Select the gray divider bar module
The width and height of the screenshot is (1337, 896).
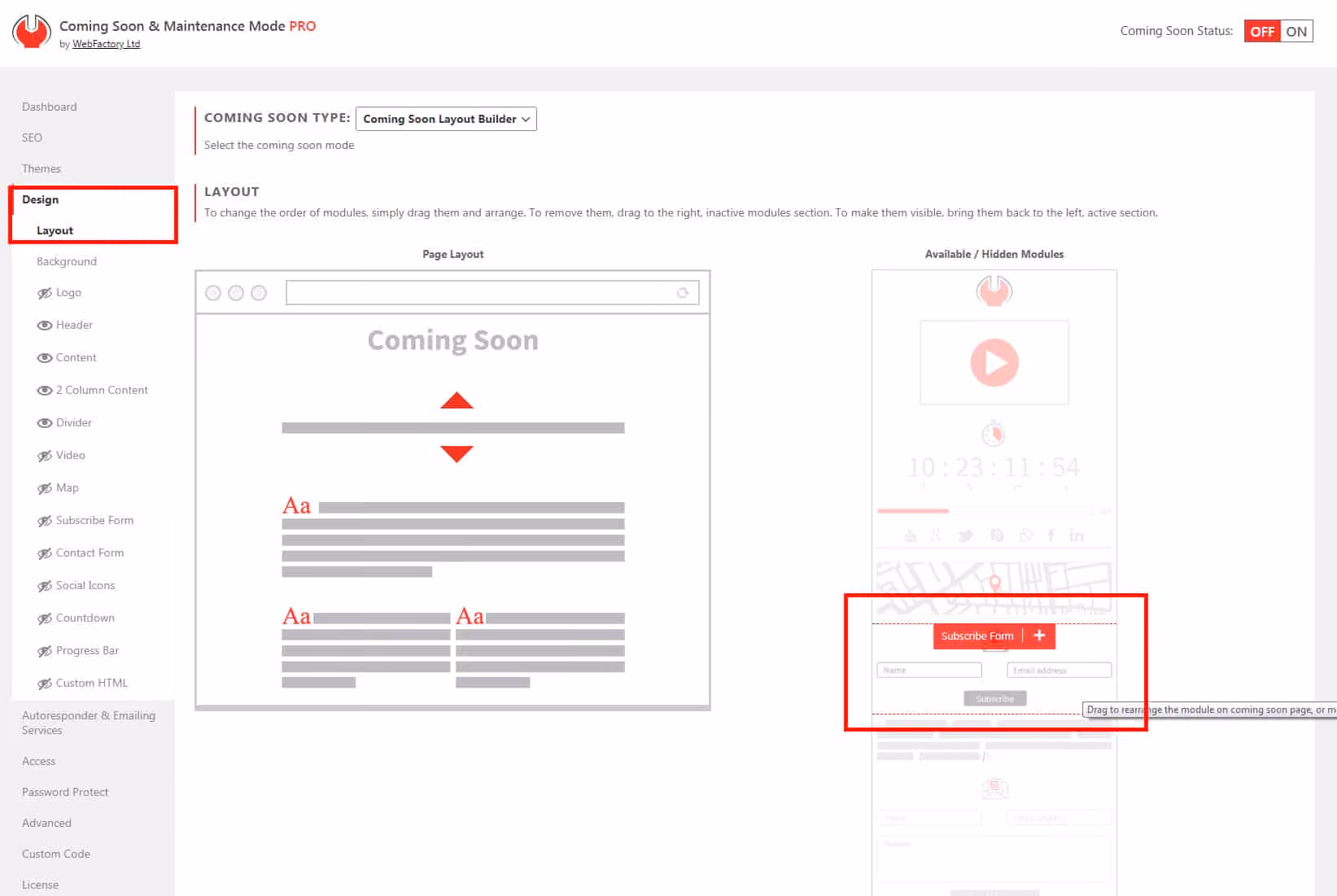click(x=453, y=428)
